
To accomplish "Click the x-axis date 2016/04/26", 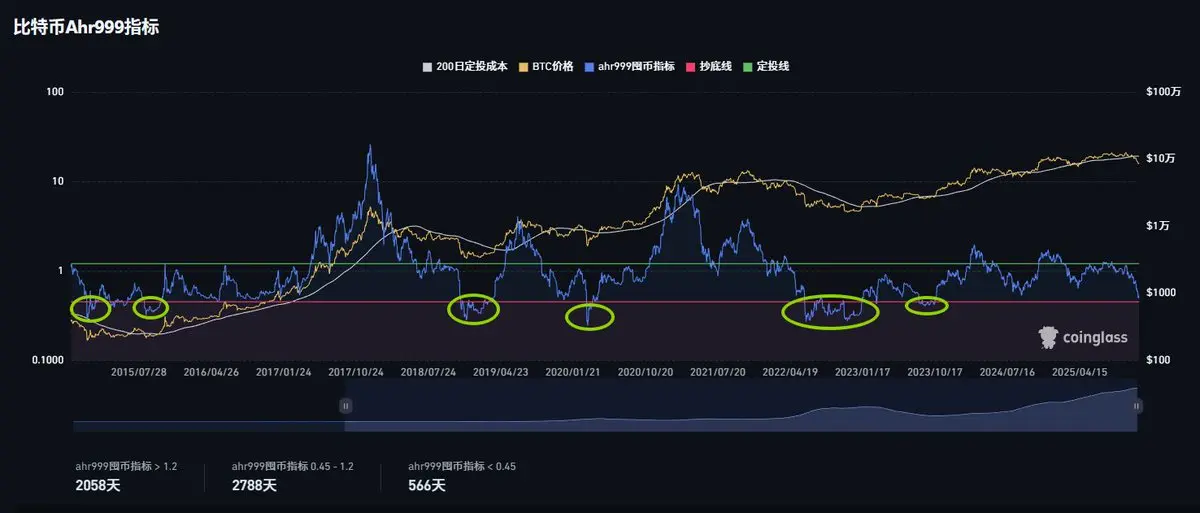I will click(x=212, y=371).
